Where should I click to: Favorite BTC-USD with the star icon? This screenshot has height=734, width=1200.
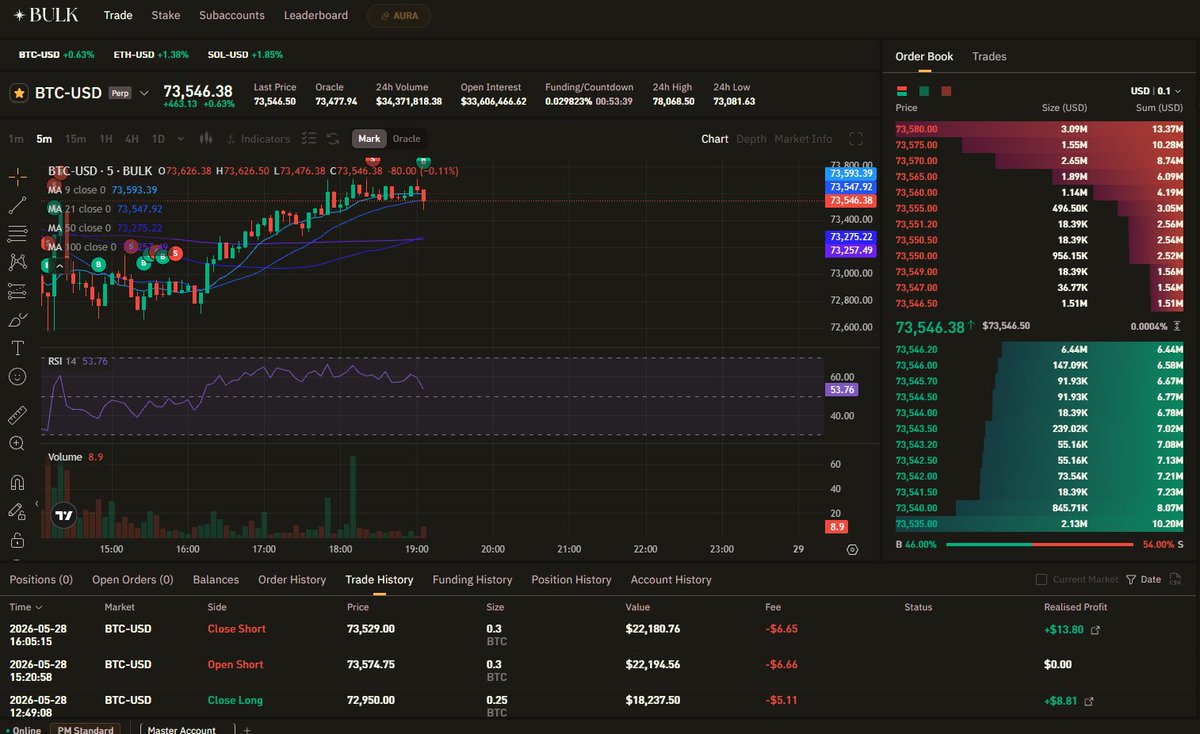(18, 93)
